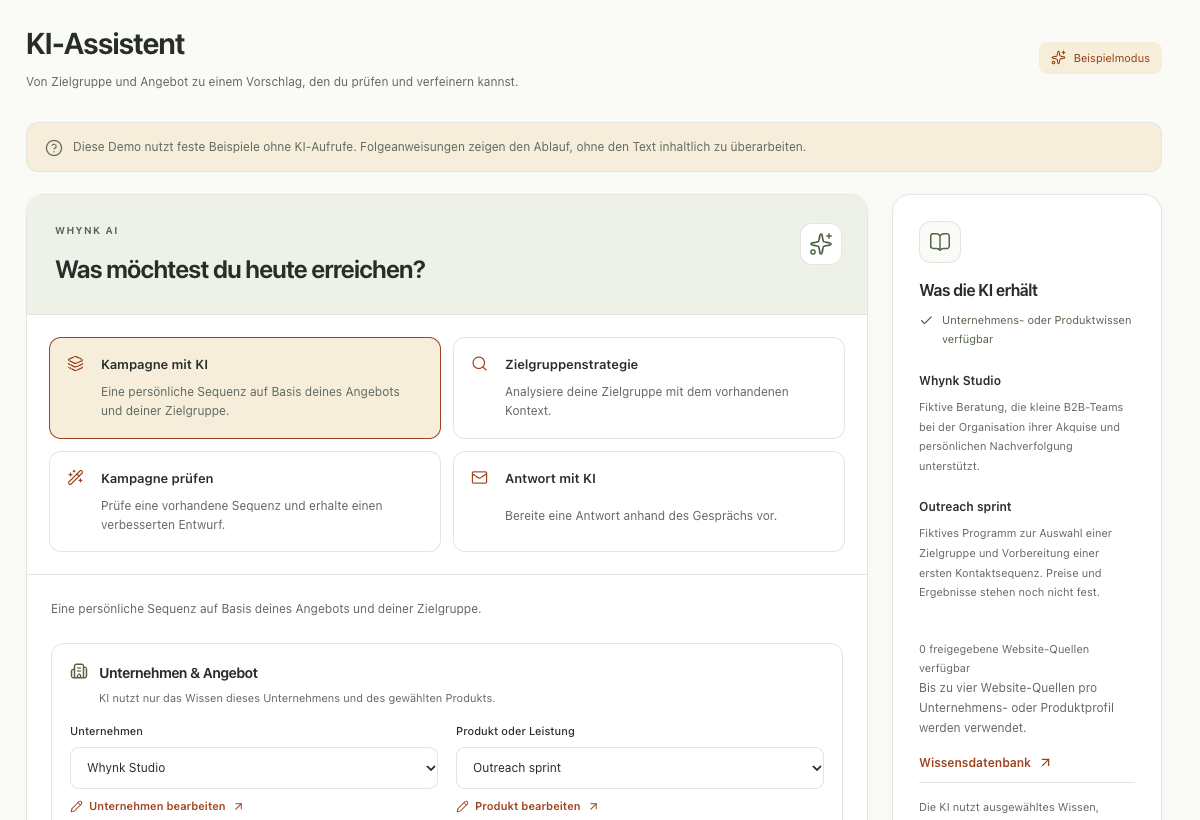Click the Produkt oder Leistung field label
The height and width of the screenshot is (820, 1200).
click(515, 731)
